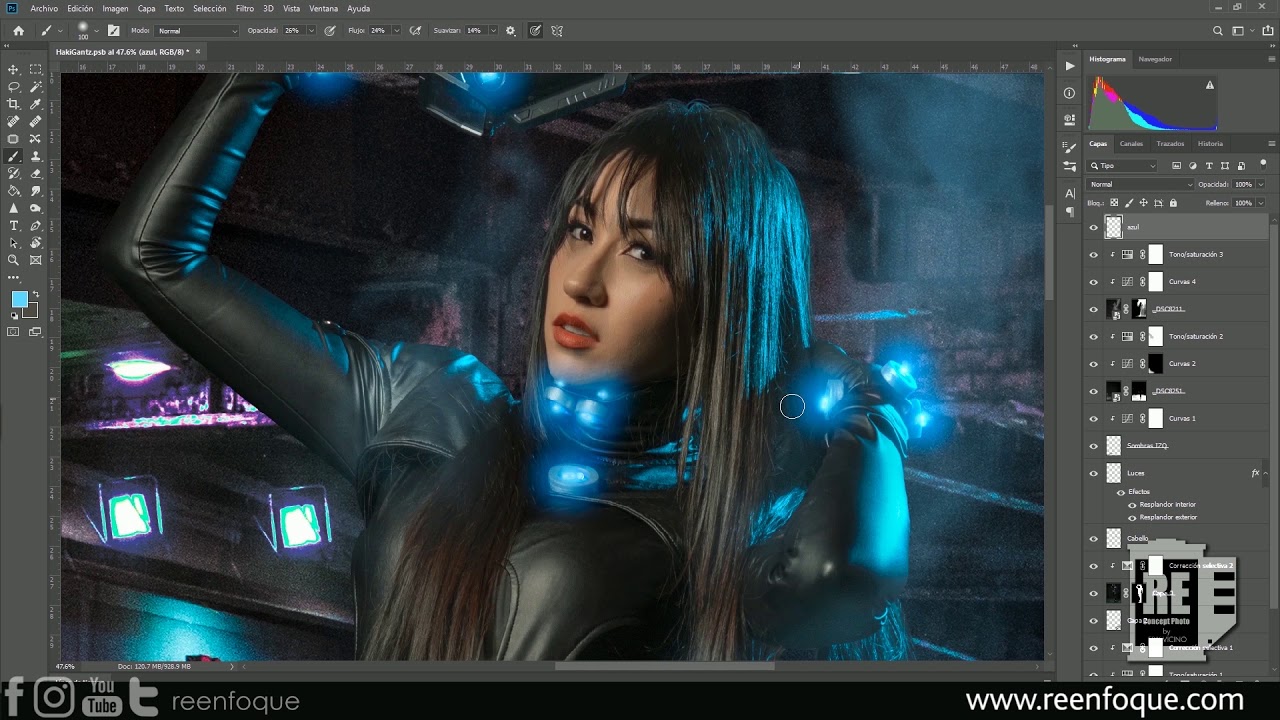Open the Ventana menu
The height and width of the screenshot is (720, 1280).
click(323, 8)
